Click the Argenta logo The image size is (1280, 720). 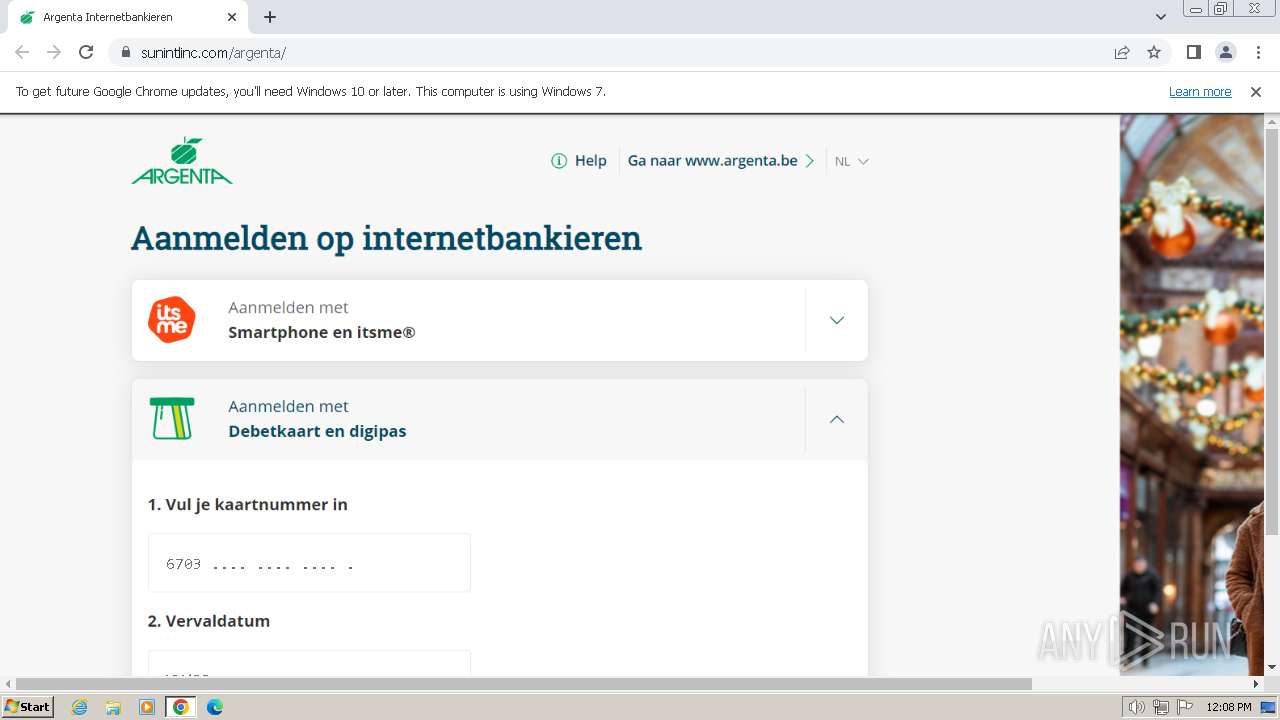182,161
